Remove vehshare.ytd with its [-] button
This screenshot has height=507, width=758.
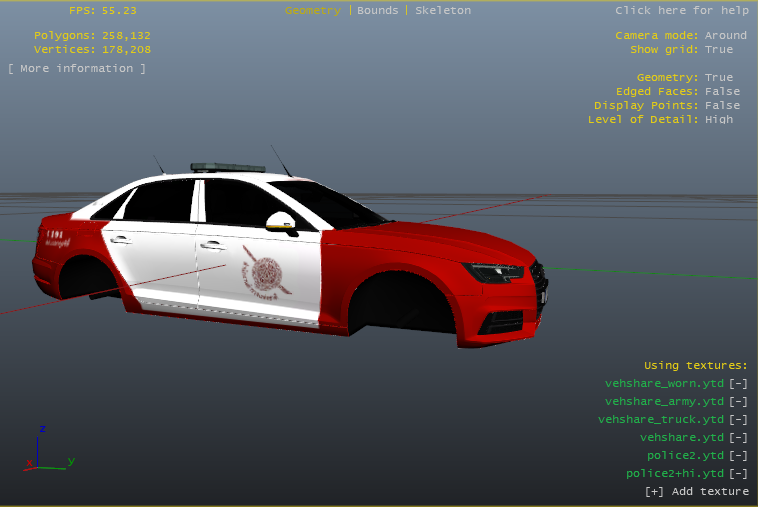(x=738, y=437)
